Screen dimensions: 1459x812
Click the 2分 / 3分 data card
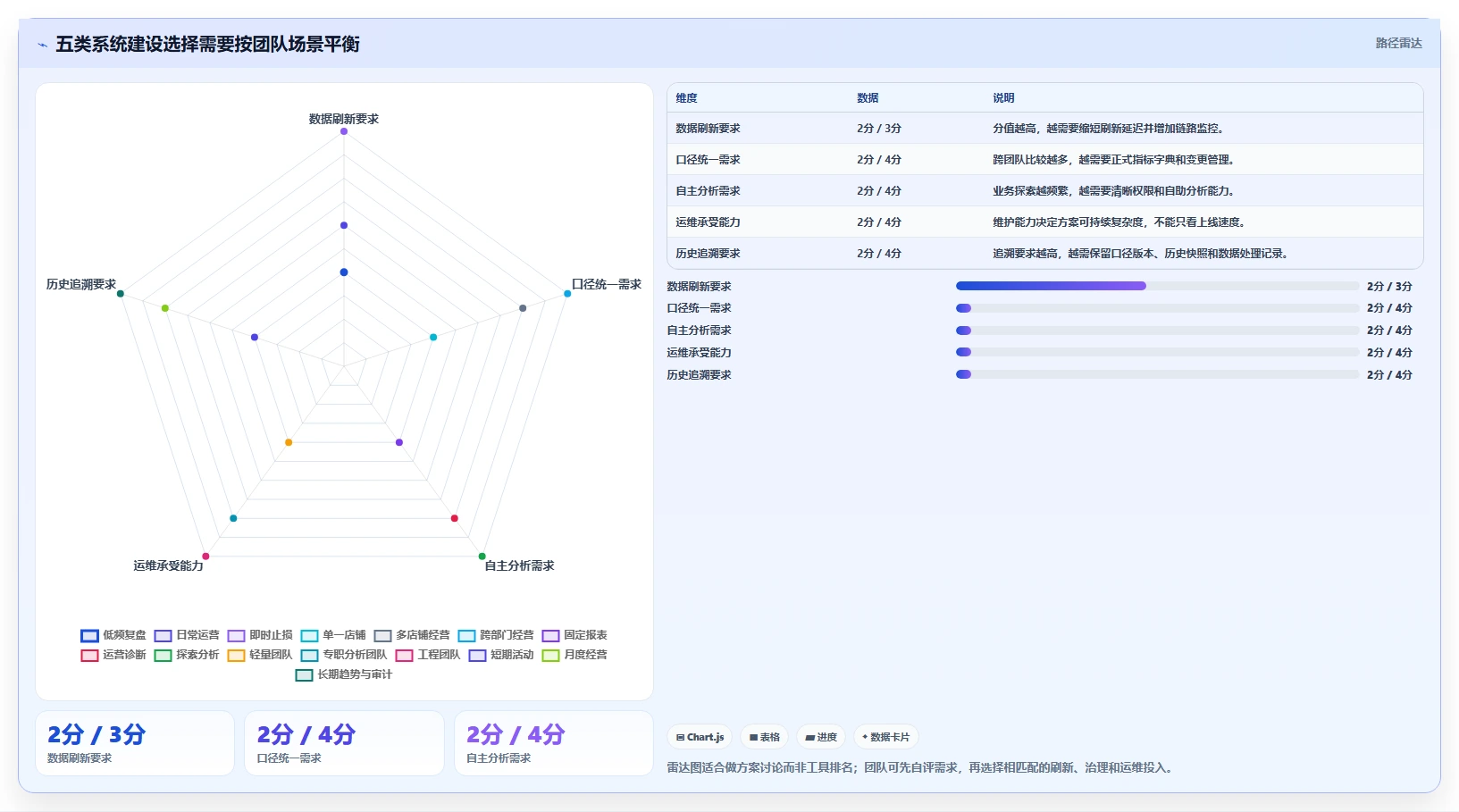pos(135,743)
